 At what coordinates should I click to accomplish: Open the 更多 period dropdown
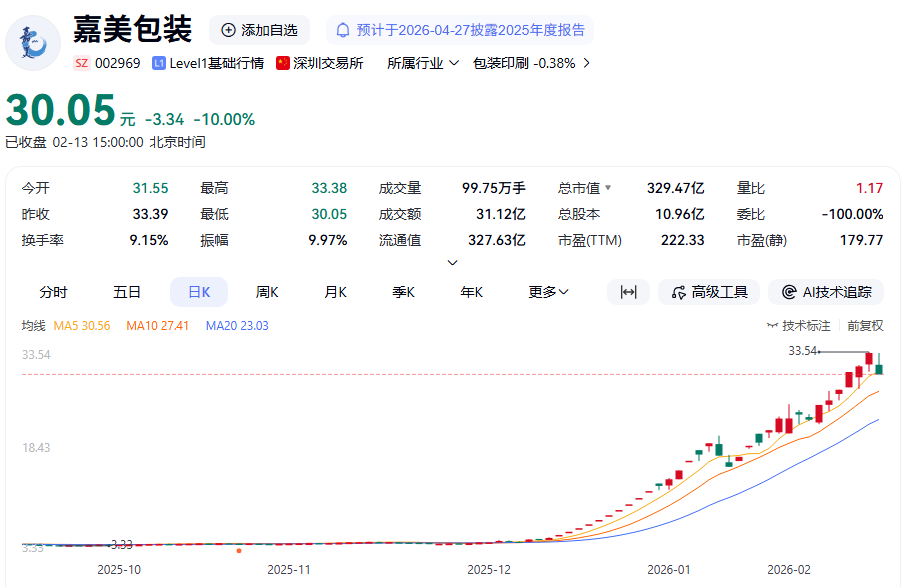pos(548,292)
